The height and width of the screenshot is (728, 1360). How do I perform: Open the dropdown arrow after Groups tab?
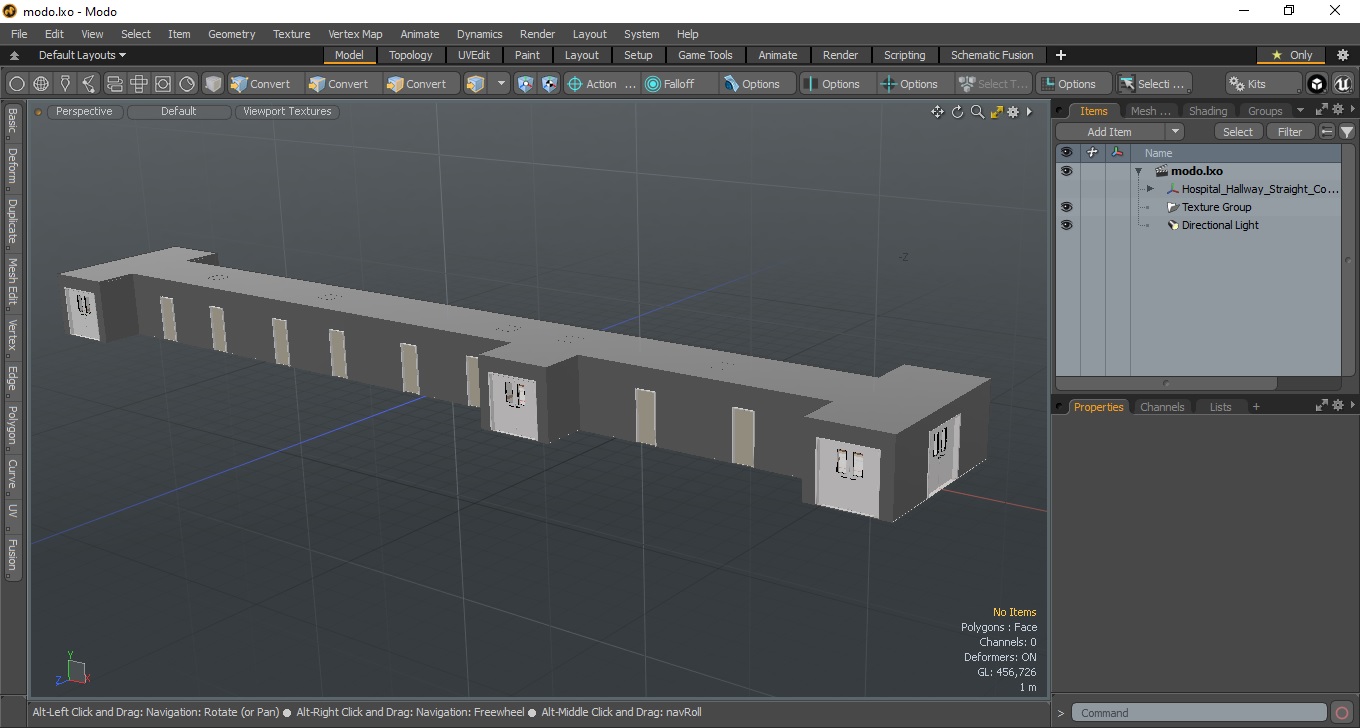(1300, 110)
